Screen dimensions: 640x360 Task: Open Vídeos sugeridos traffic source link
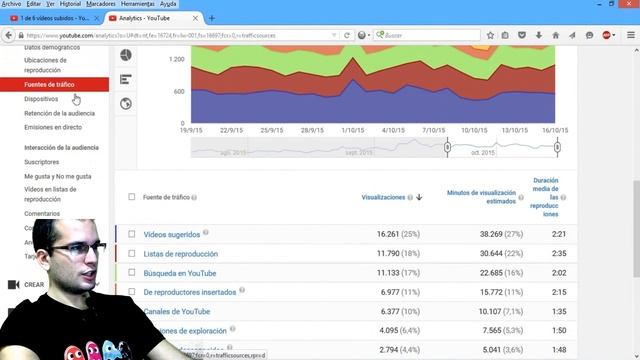click(172, 235)
